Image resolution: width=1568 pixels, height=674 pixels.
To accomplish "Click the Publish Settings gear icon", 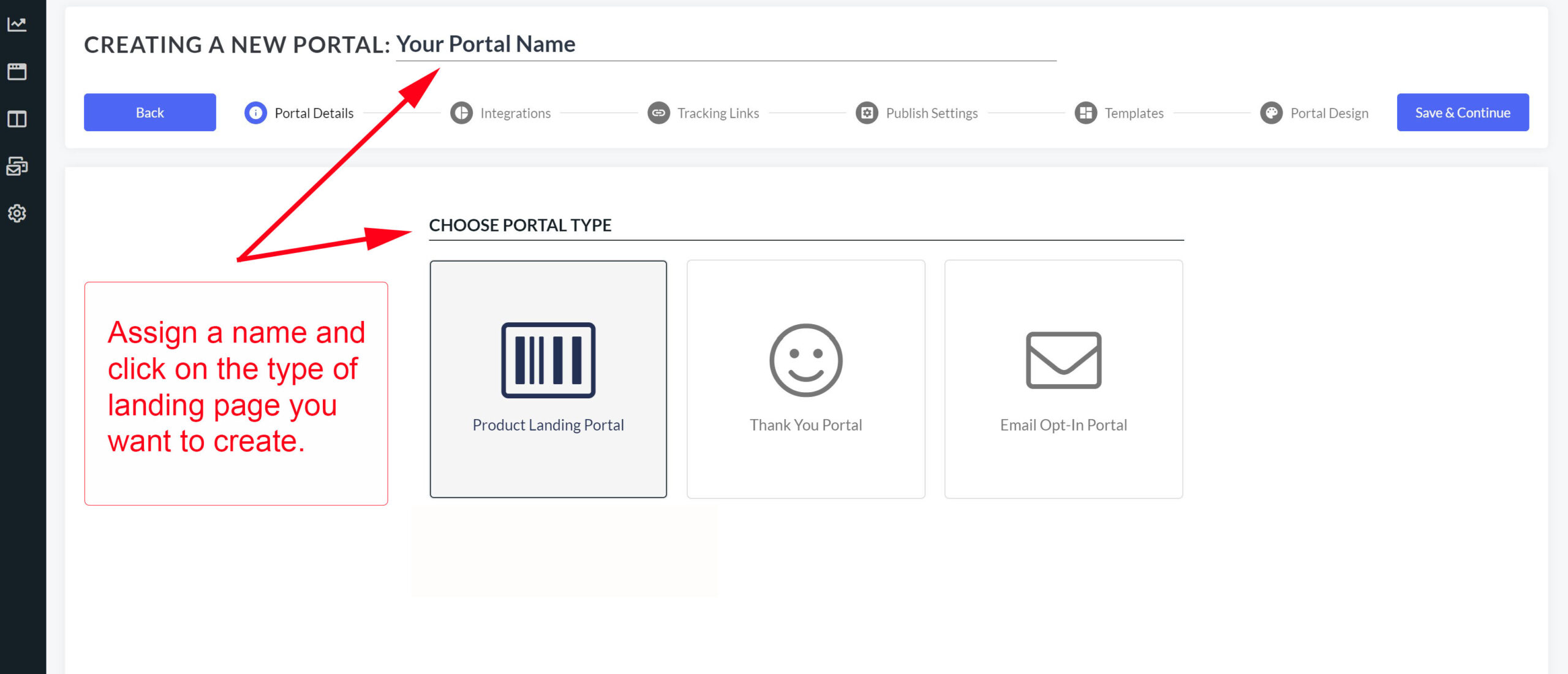I will (866, 113).
